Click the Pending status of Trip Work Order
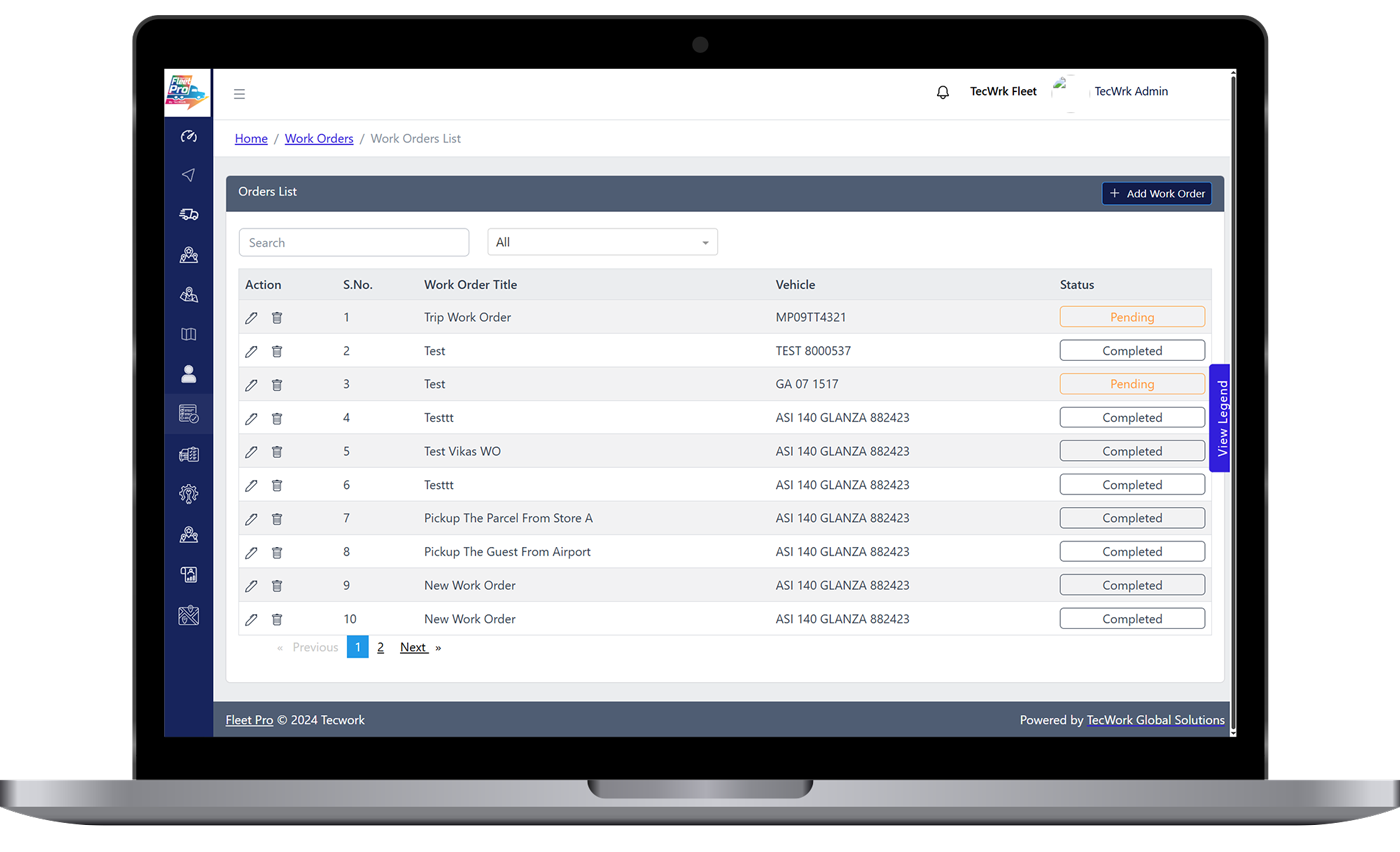The width and height of the screenshot is (1400, 852). [1132, 317]
